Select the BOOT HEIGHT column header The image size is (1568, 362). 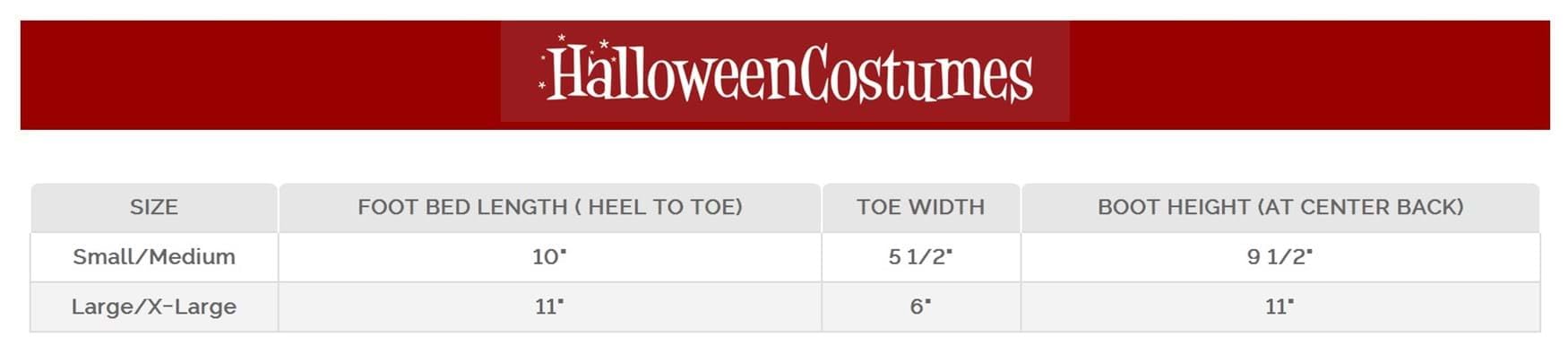[1279, 207]
